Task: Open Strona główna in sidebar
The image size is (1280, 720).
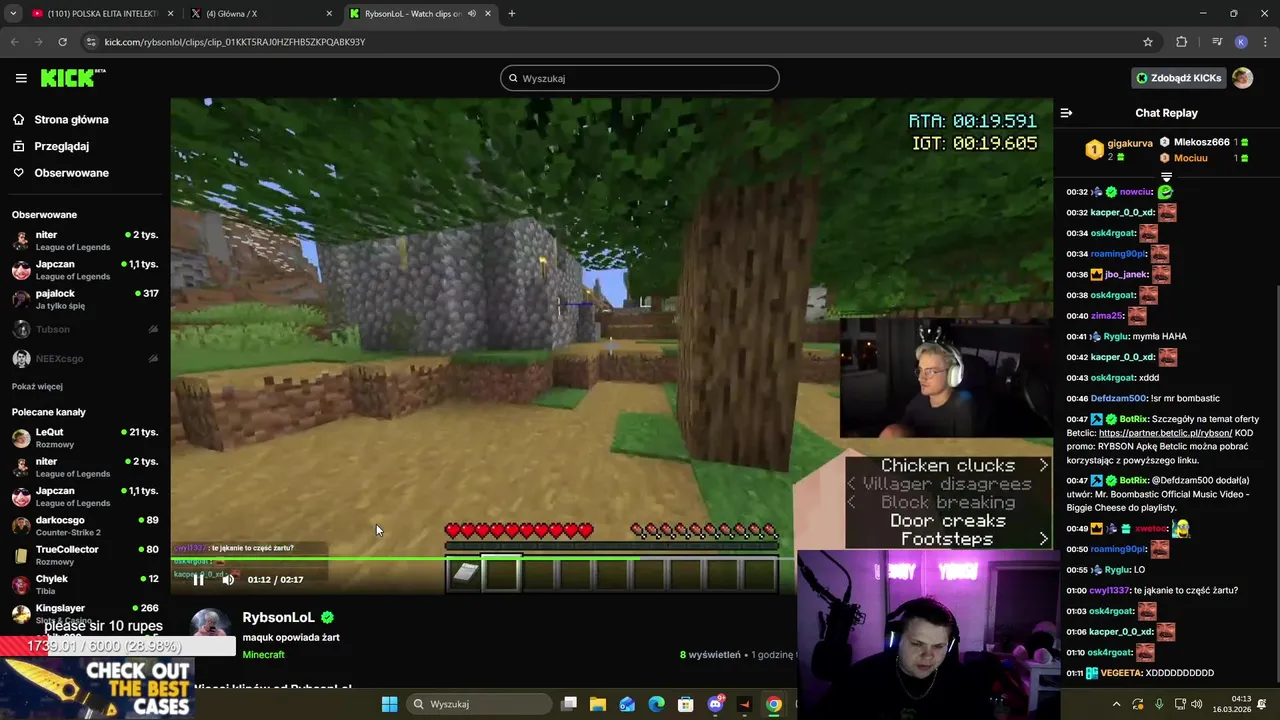Action: coord(71,119)
